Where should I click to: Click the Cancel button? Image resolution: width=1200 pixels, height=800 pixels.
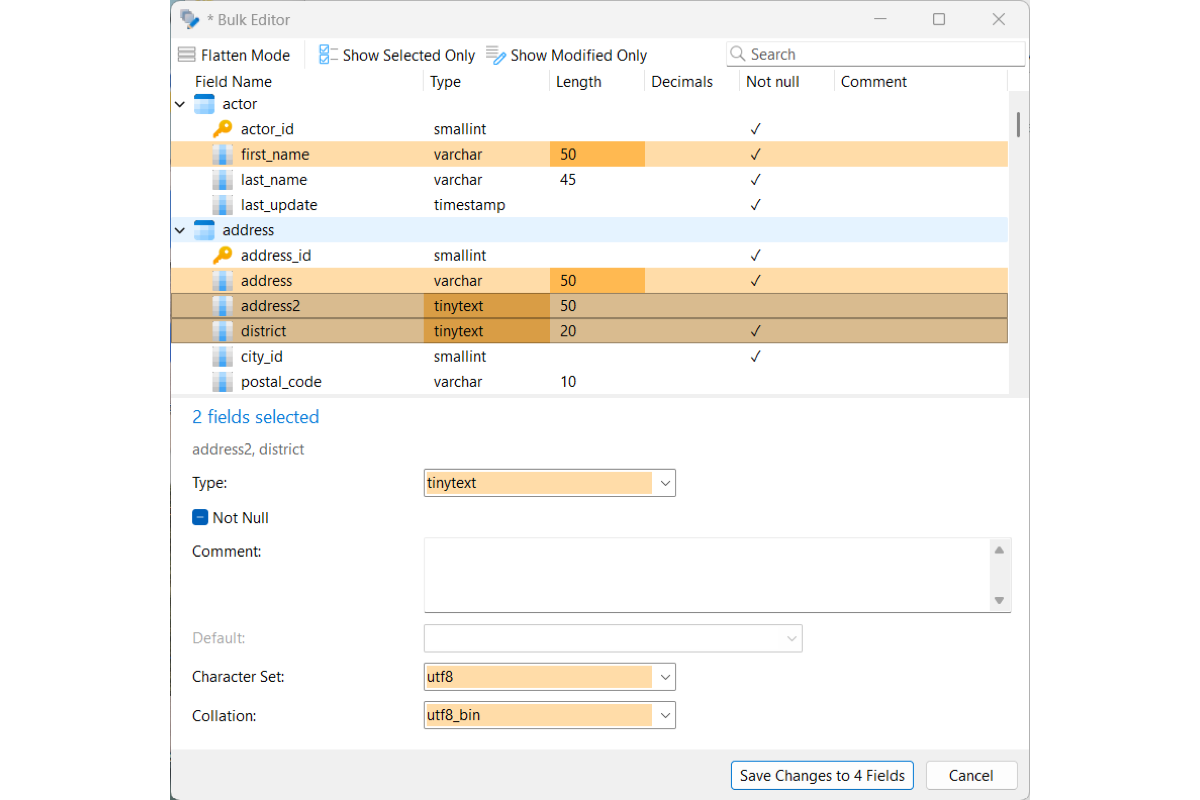971,775
